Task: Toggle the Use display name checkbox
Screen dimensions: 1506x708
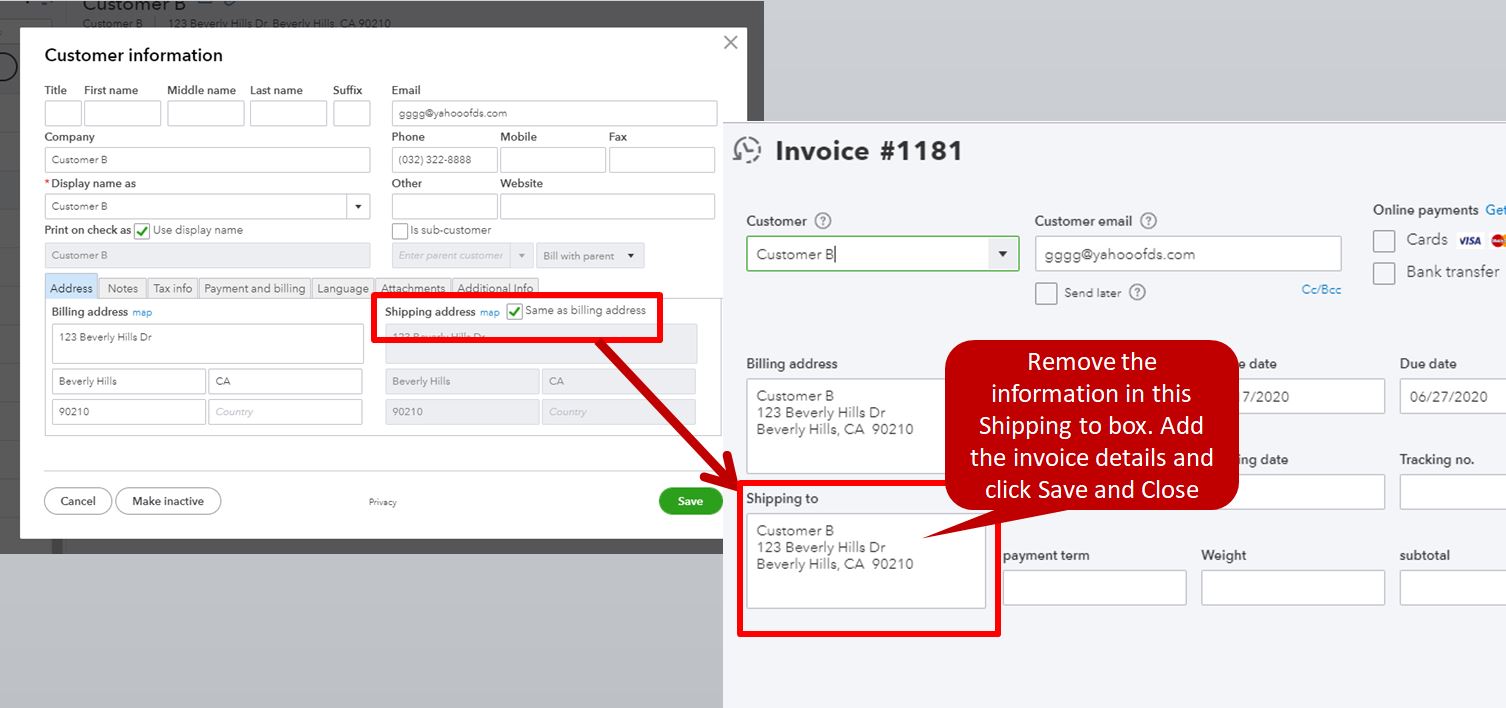Action: [141, 230]
